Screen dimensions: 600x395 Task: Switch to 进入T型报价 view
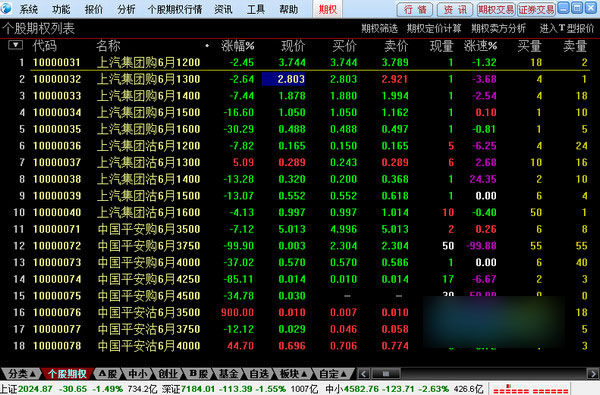(567, 28)
